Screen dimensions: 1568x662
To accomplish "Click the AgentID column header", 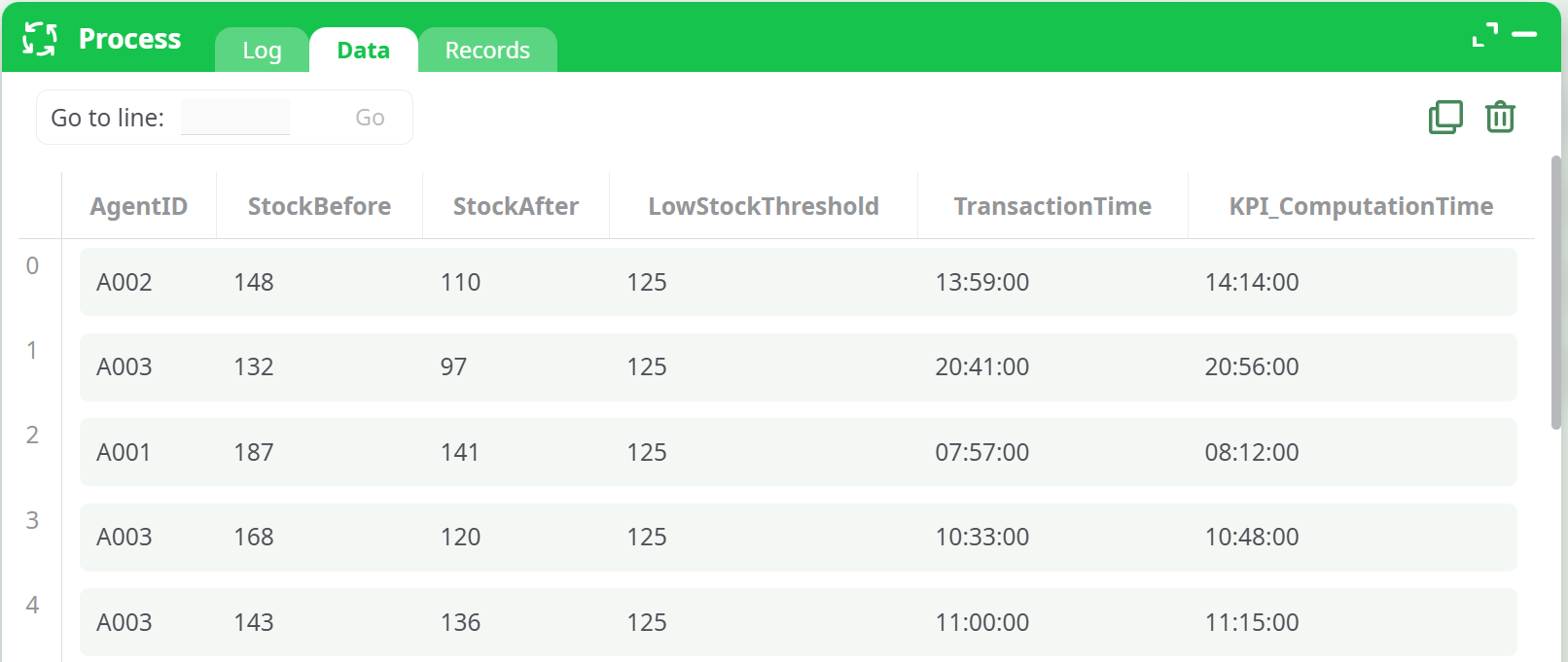I will (138, 205).
